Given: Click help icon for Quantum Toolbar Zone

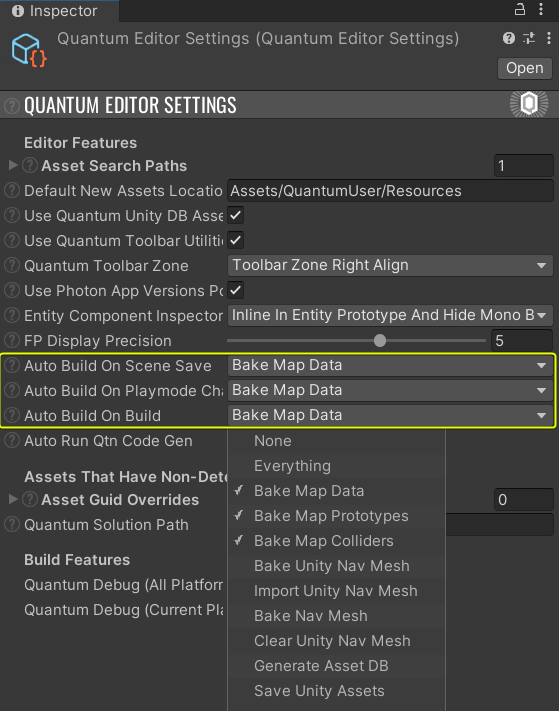Looking at the screenshot, I should point(12,265).
